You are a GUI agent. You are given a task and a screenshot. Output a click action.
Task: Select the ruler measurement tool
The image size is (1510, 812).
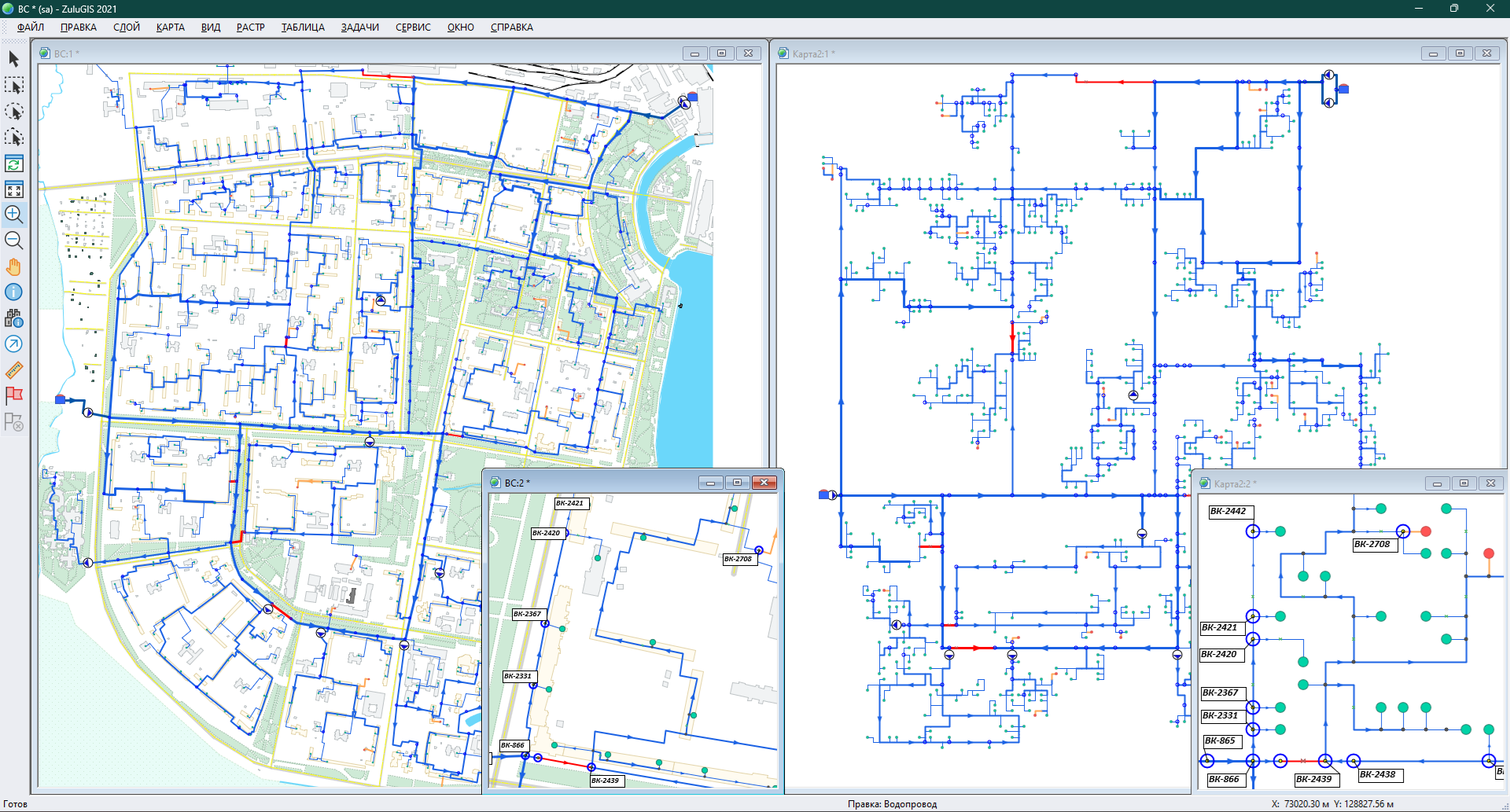pos(13,369)
